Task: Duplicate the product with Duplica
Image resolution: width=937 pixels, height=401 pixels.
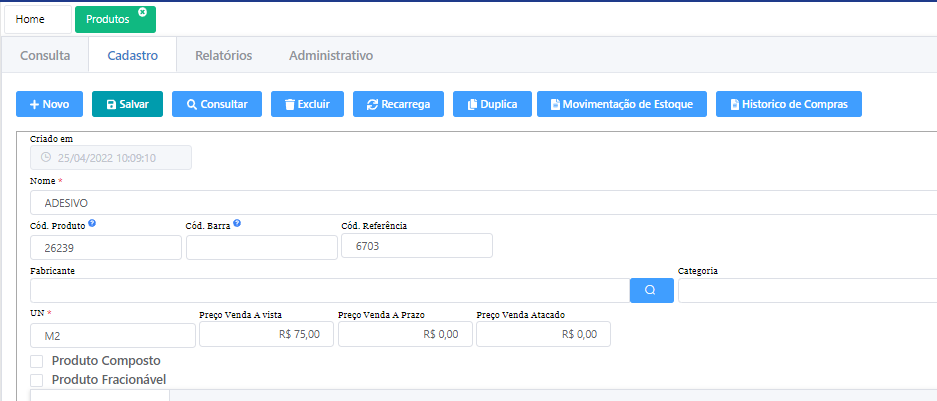Action: (491, 104)
